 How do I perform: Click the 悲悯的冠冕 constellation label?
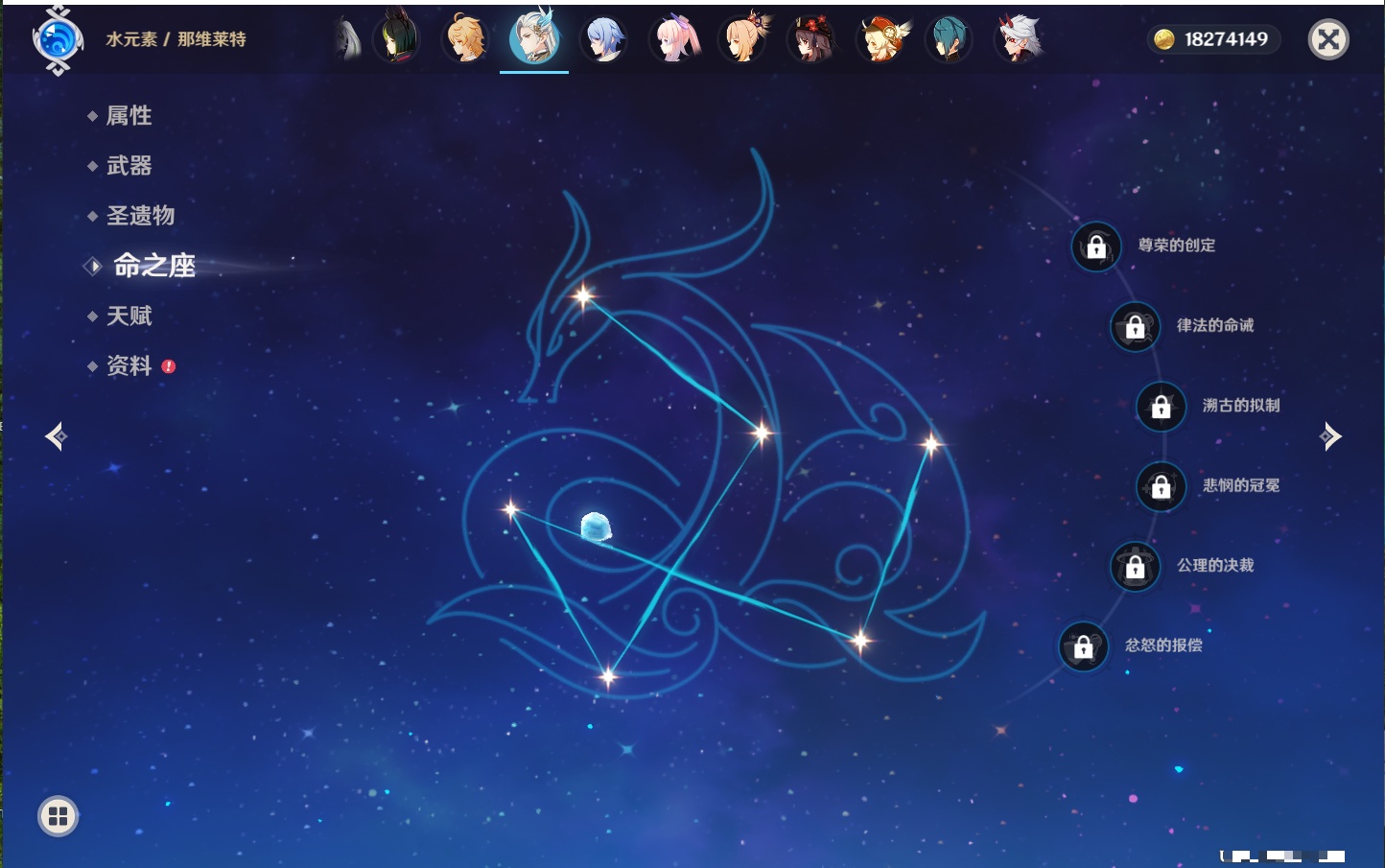point(1241,485)
